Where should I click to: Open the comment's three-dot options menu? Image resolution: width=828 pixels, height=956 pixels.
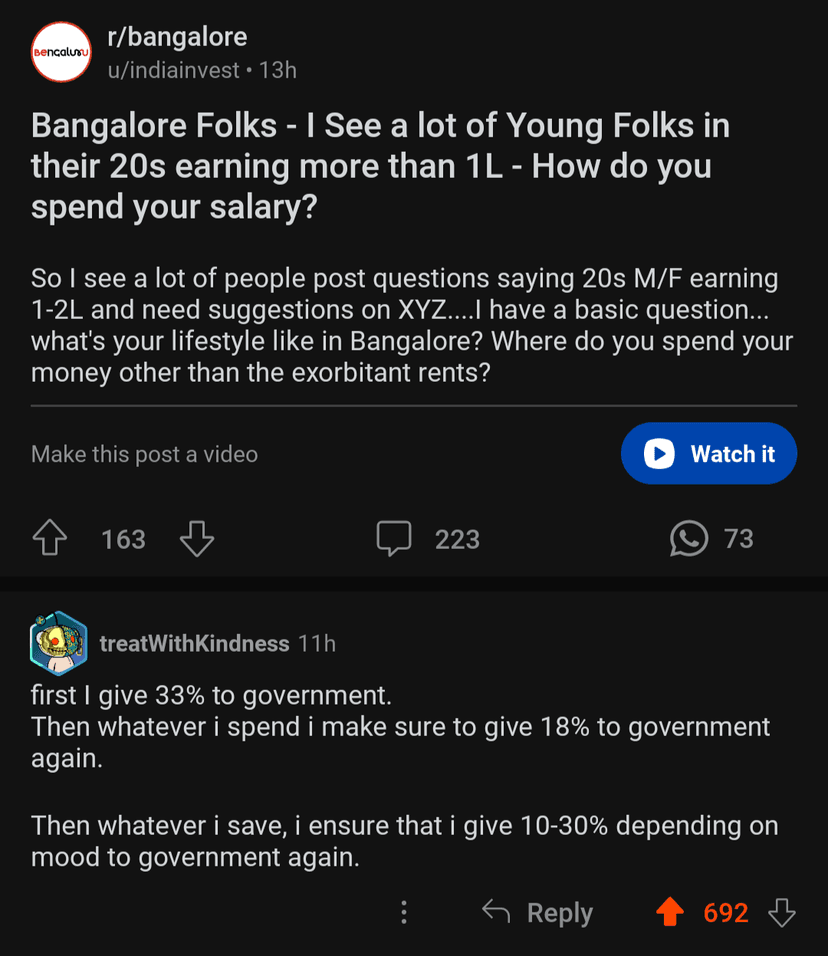click(x=404, y=912)
